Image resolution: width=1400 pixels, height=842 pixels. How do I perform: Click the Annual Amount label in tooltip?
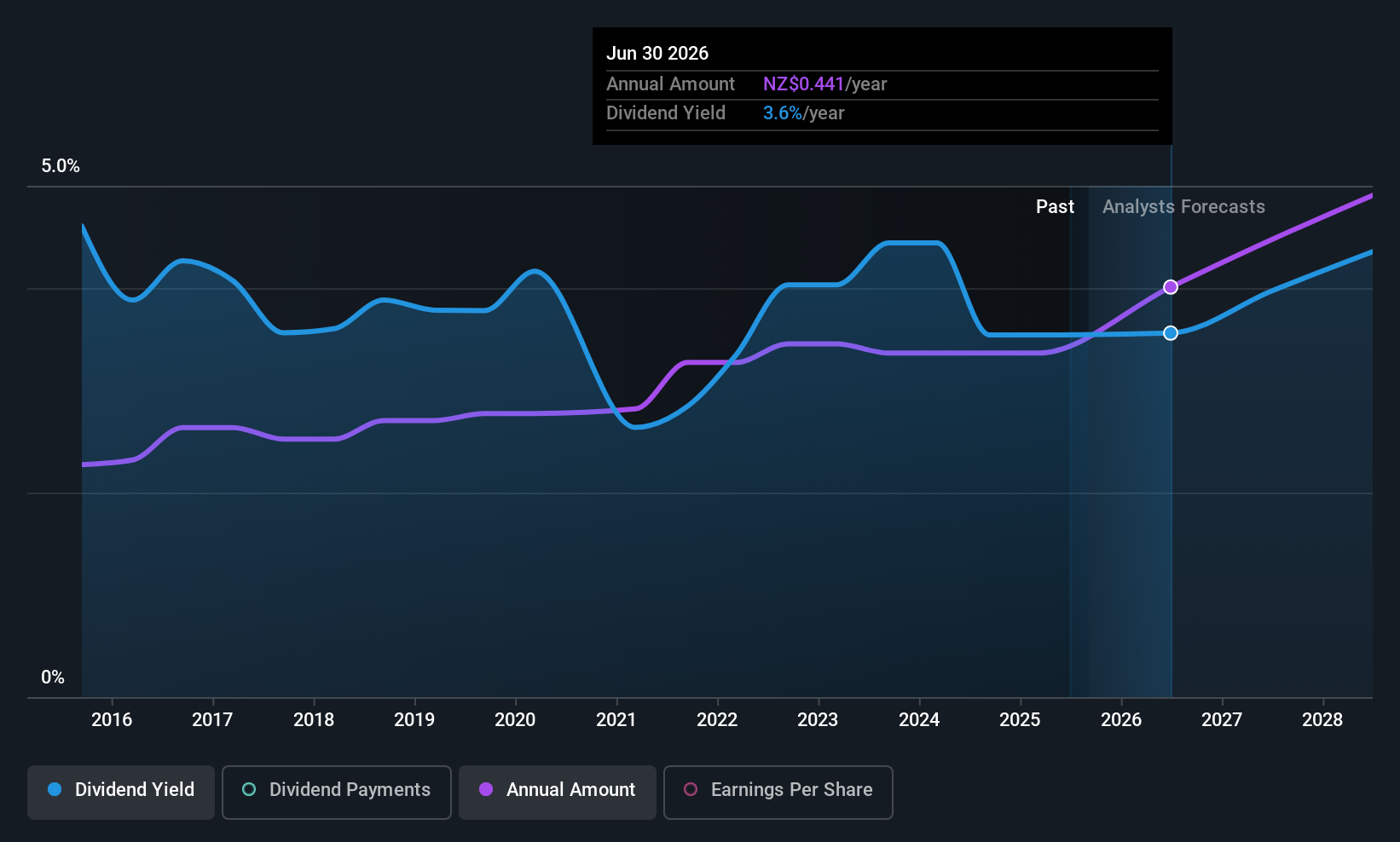click(x=670, y=84)
